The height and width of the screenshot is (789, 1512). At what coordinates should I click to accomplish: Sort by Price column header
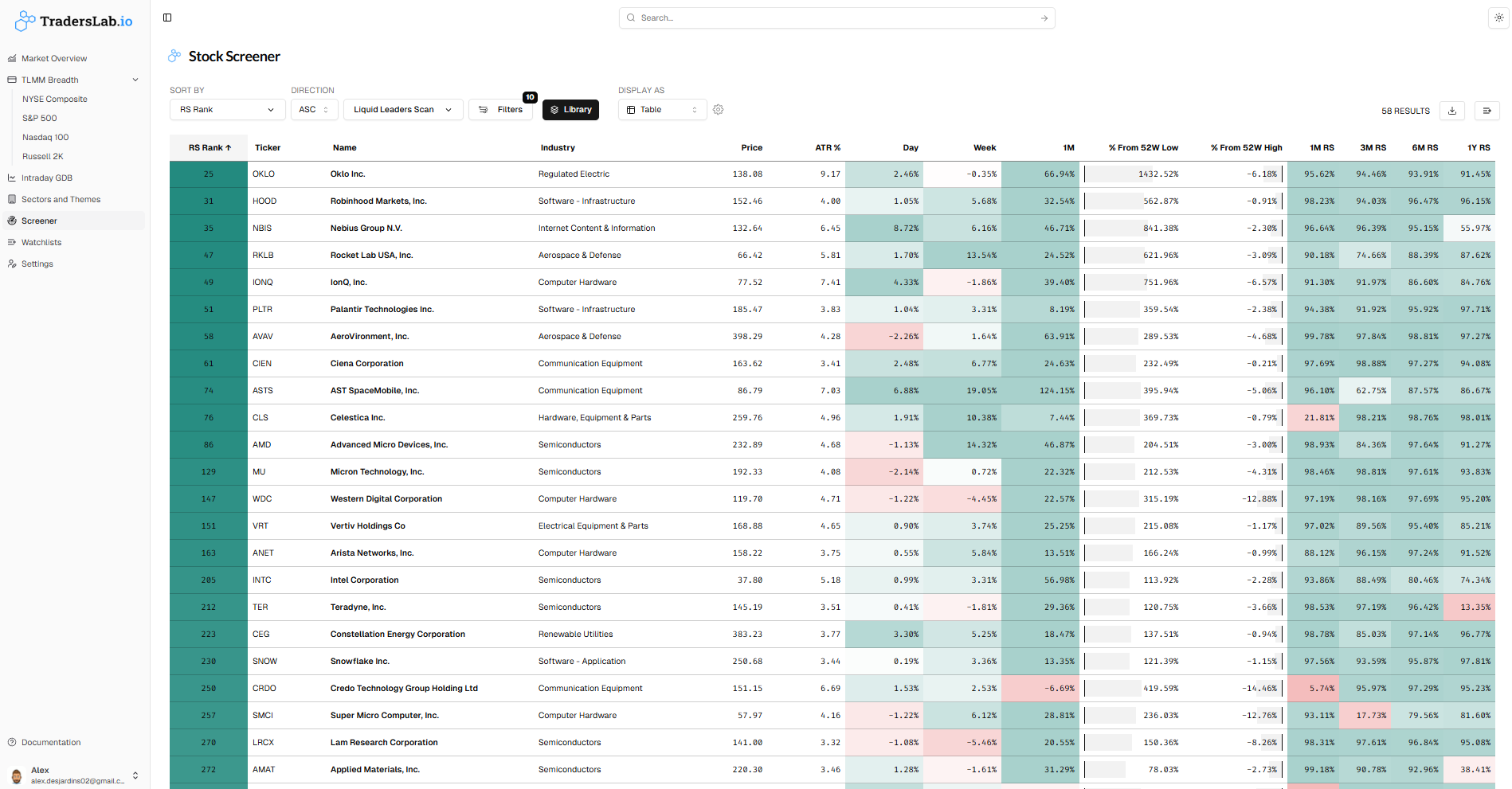[751, 147]
